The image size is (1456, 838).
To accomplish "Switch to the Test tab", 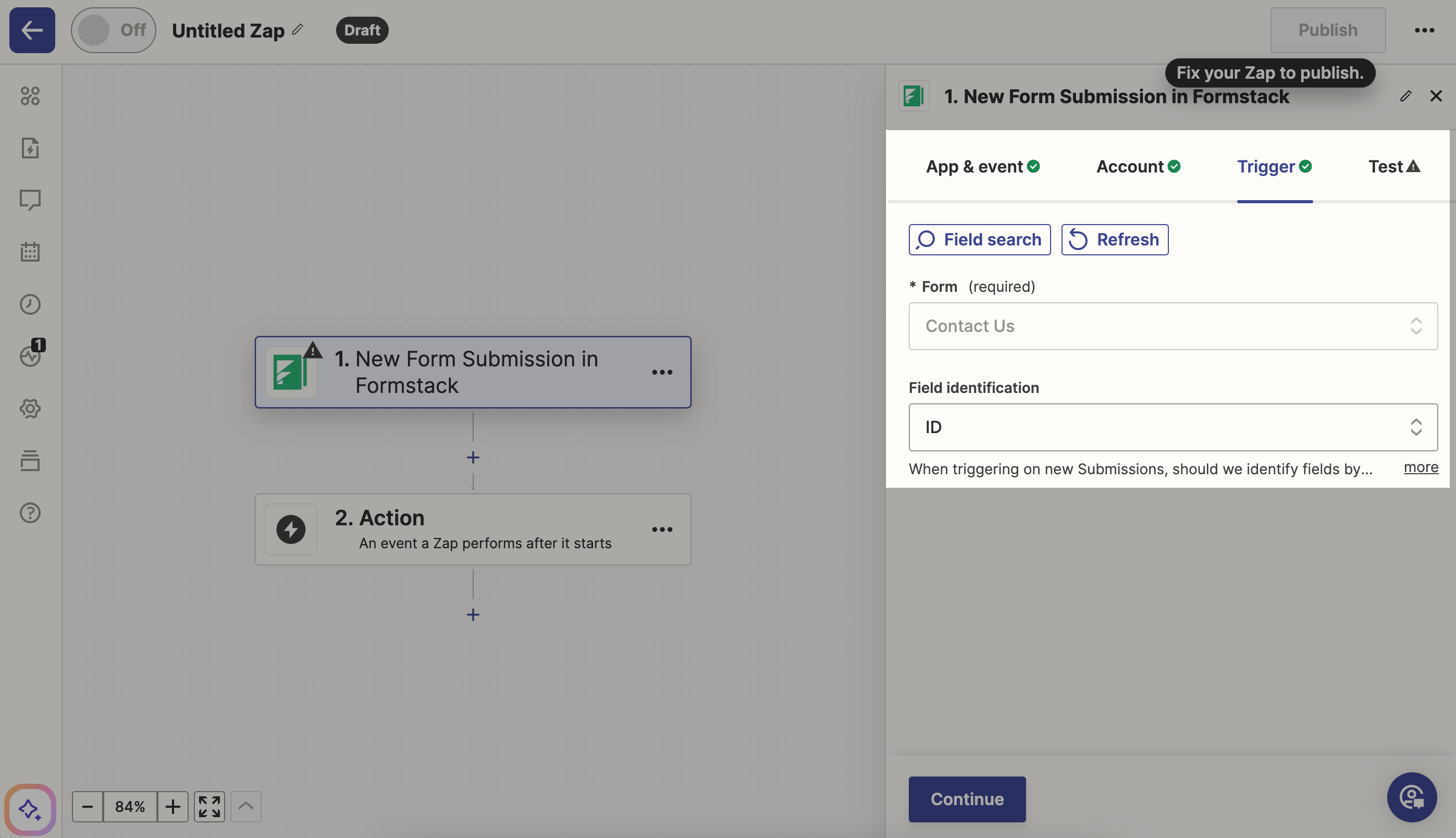I will pos(1393,166).
